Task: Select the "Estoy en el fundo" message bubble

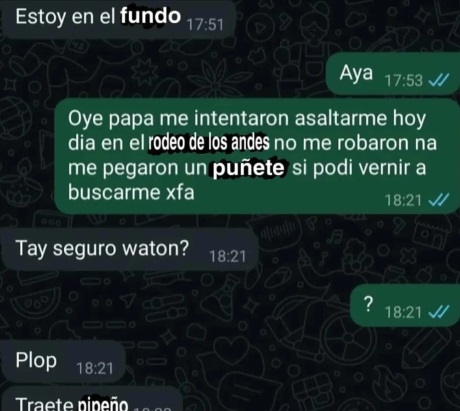Action: click(x=118, y=18)
